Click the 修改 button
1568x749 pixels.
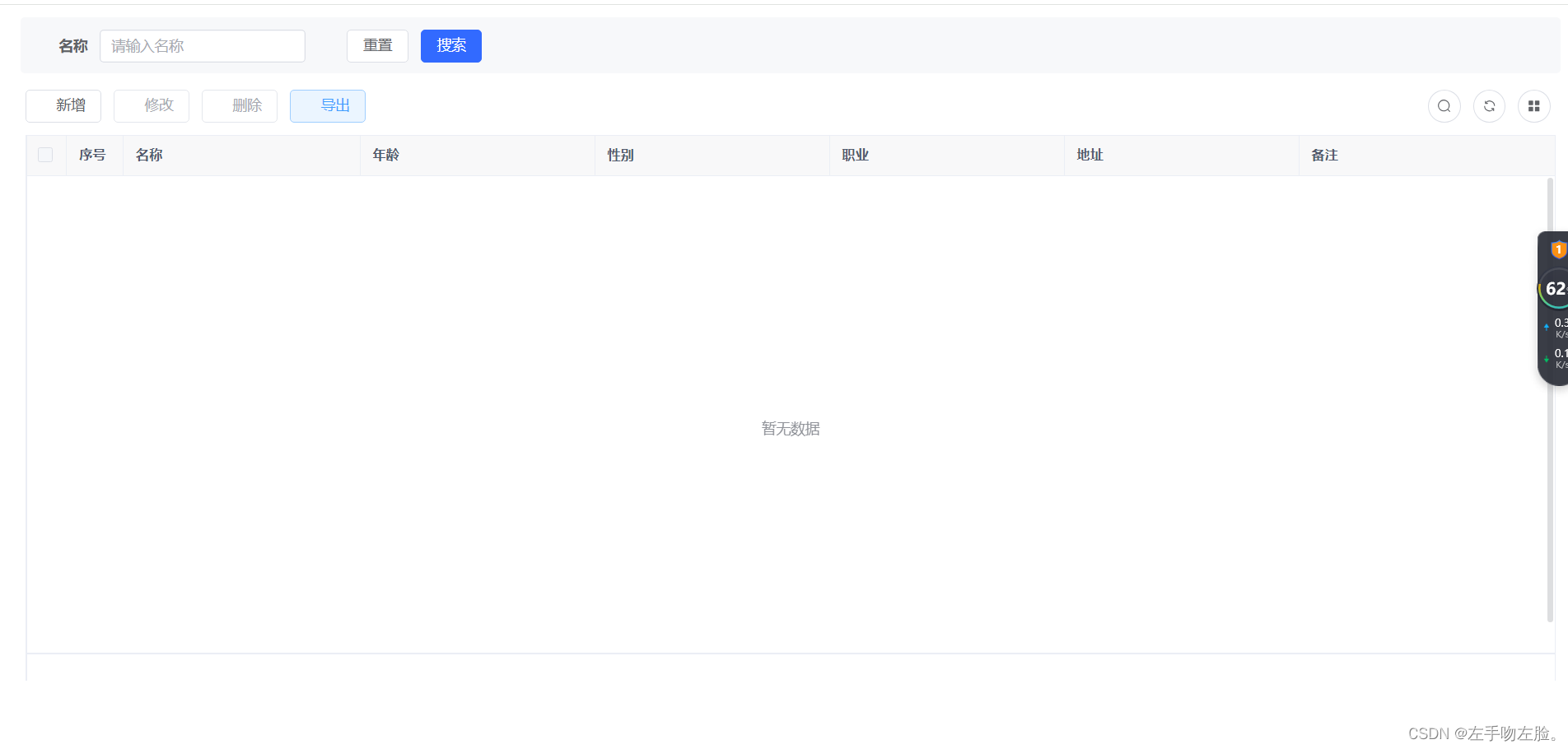pyautogui.click(x=152, y=106)
